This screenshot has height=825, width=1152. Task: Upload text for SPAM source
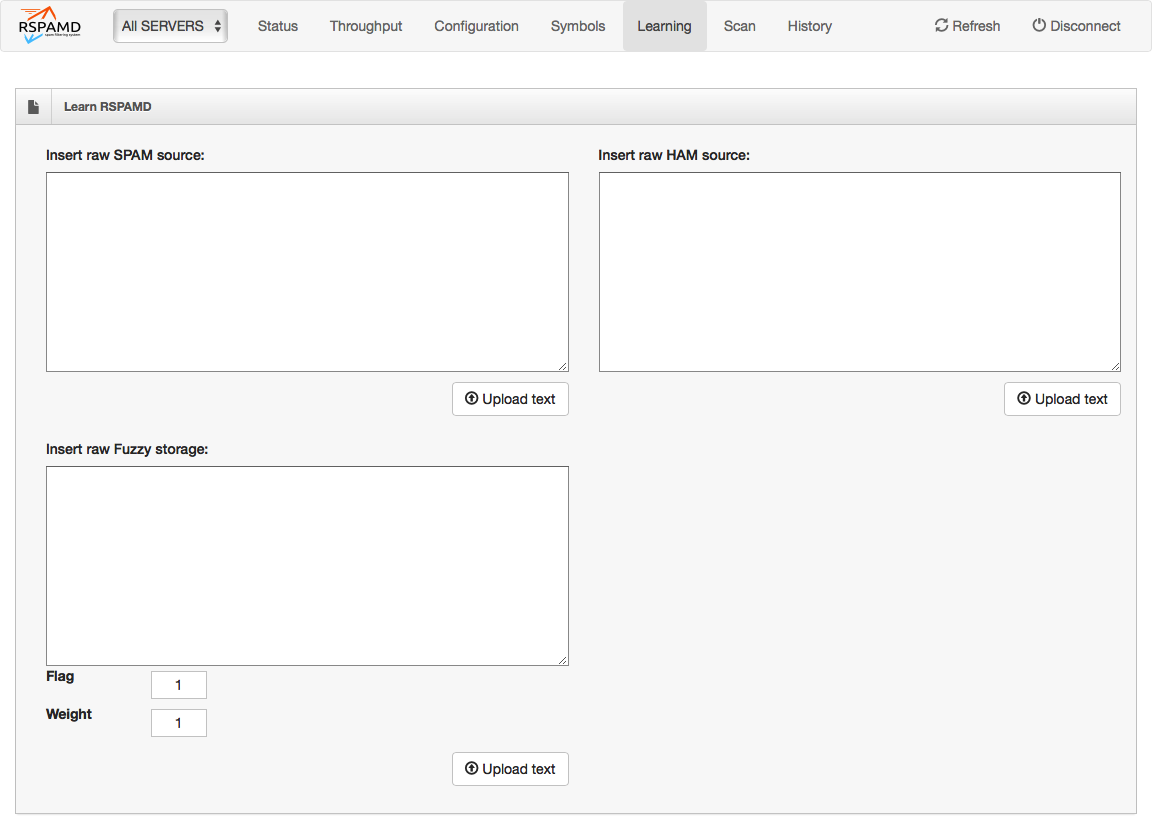click(x=510, y=399)
